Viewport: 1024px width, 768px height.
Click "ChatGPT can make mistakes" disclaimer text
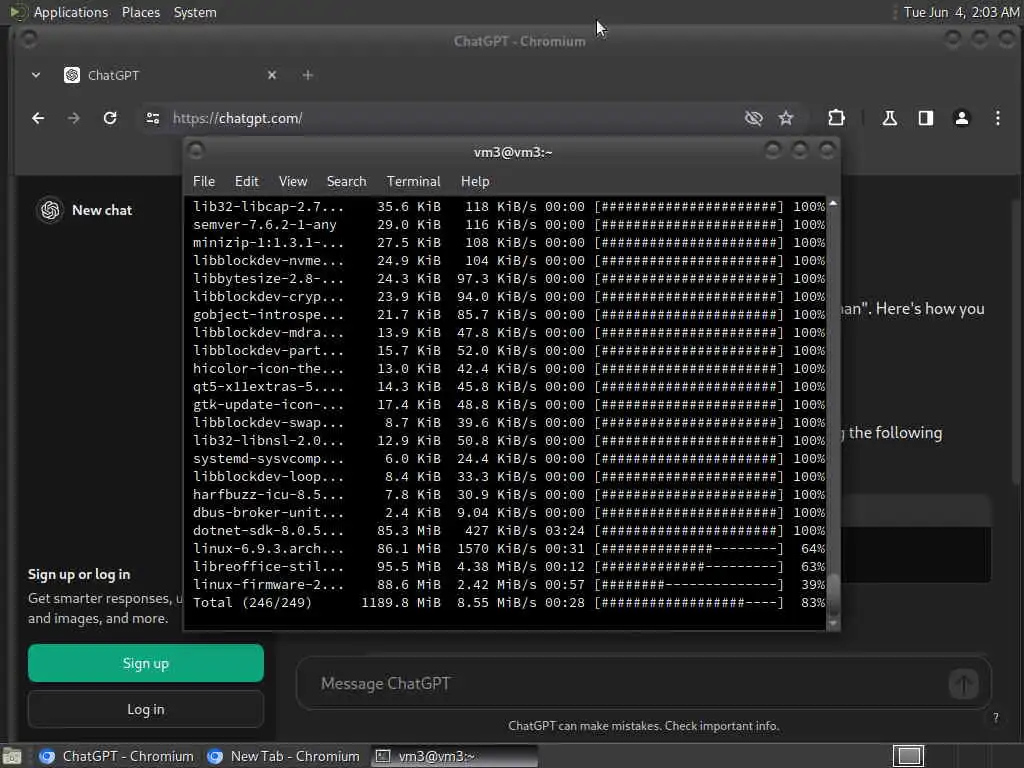(643, 726)
